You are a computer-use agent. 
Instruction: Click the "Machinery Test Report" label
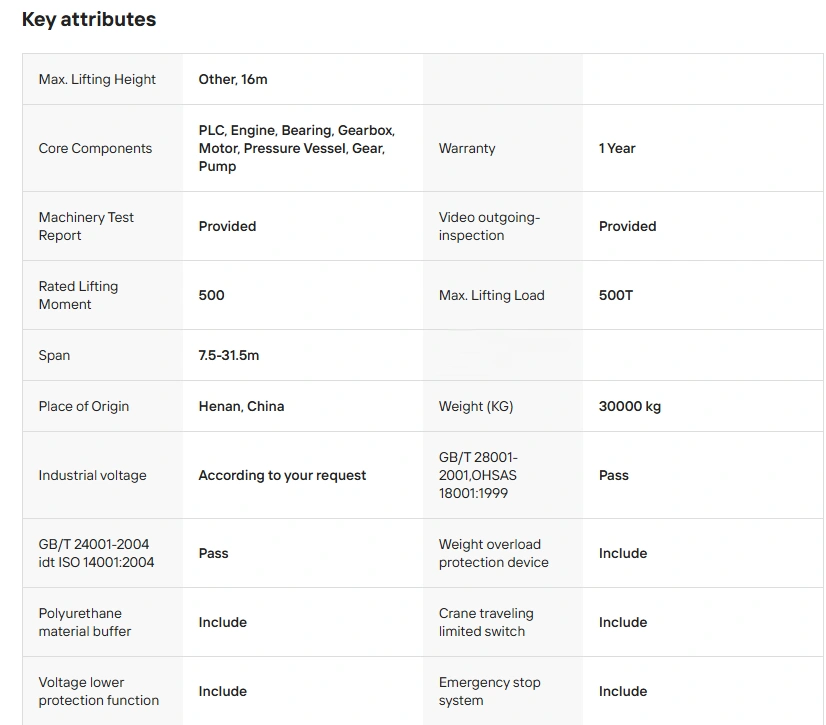(86, 226)
